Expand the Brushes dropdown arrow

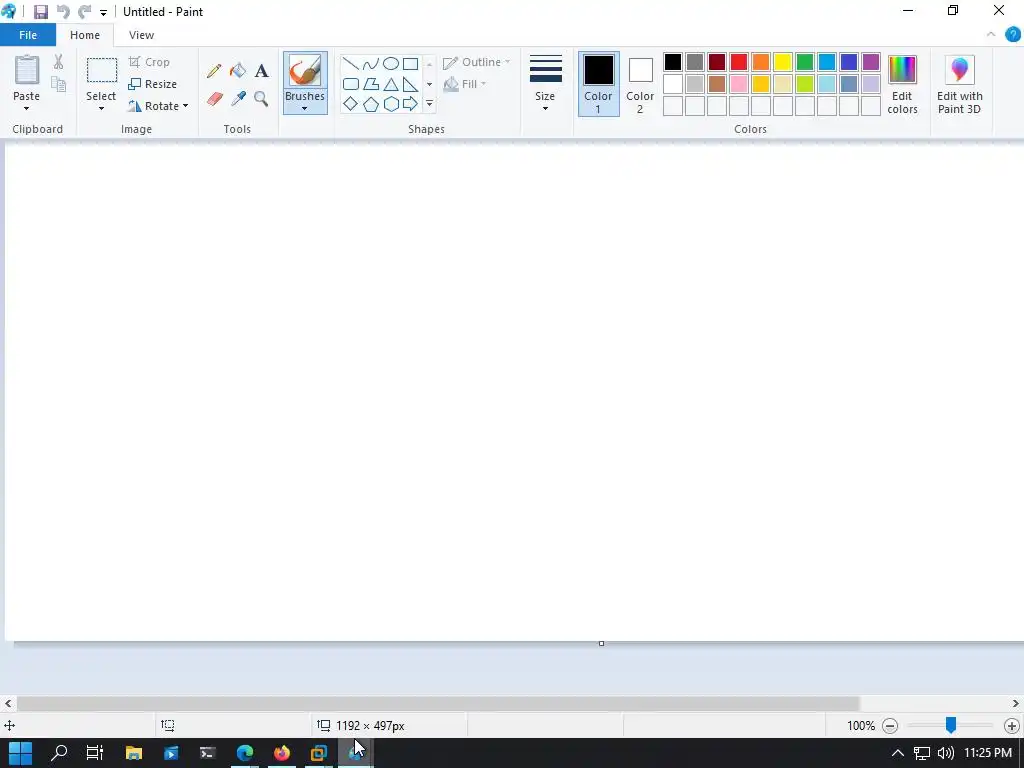coord(304,108)
